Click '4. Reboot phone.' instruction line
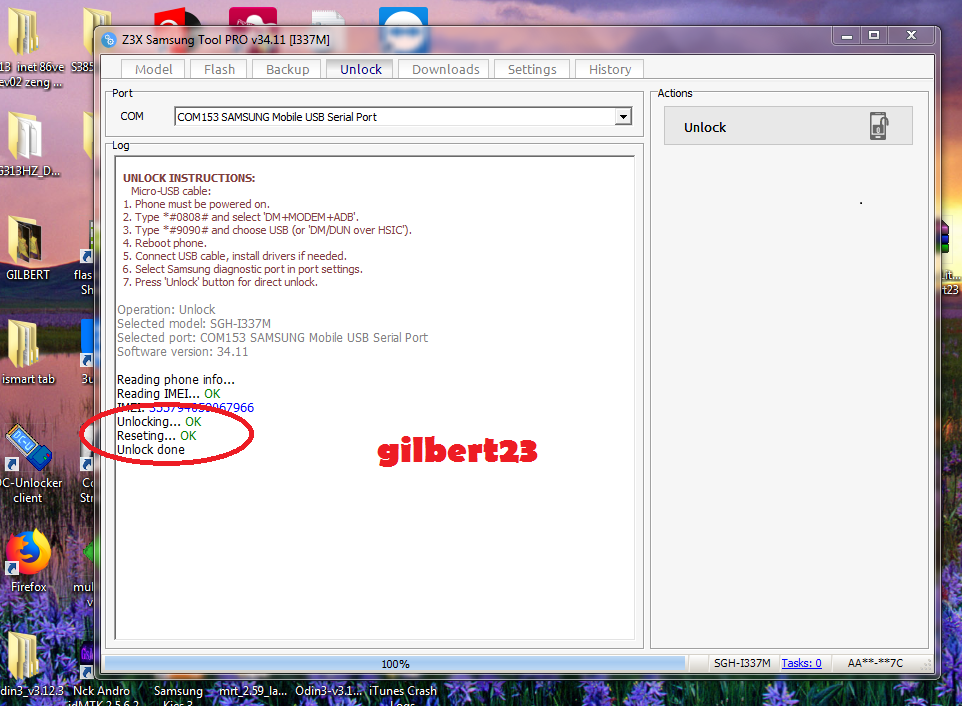The width and height of the screenshot is (962, 706). tap(164, 243)
